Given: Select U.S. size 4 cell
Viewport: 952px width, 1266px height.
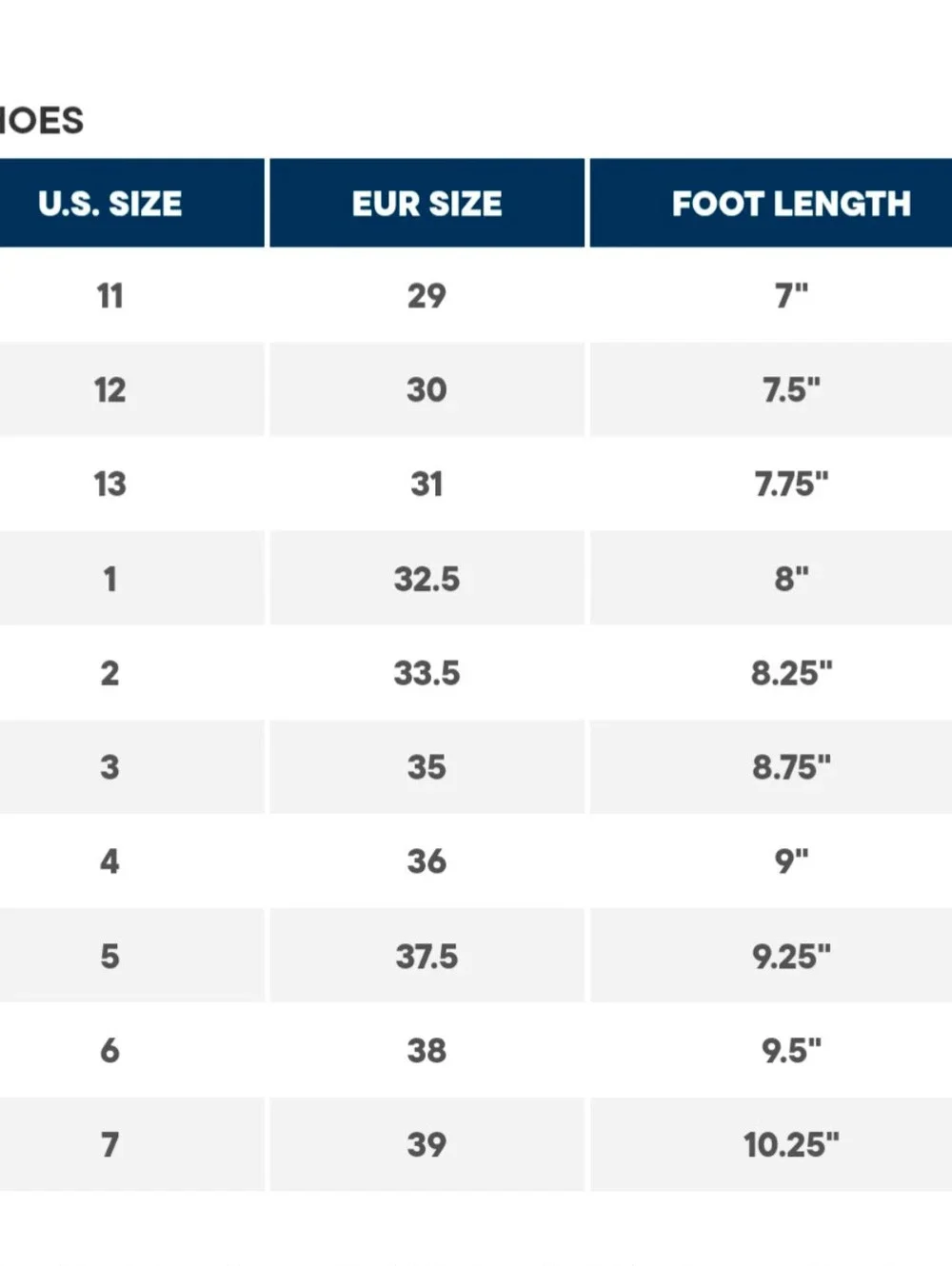Looking at the screenshot, I should coord(131,860).
